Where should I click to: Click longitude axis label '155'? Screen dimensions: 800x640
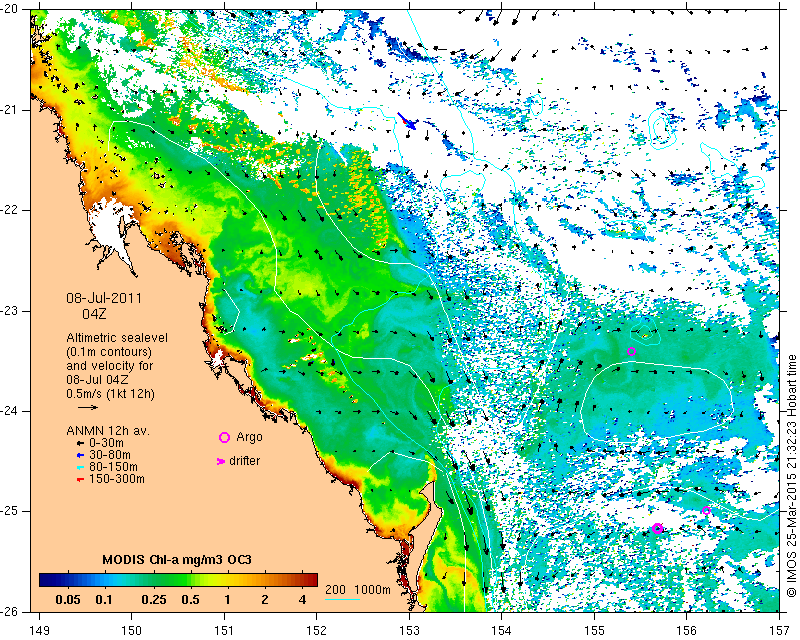point(594,631)
